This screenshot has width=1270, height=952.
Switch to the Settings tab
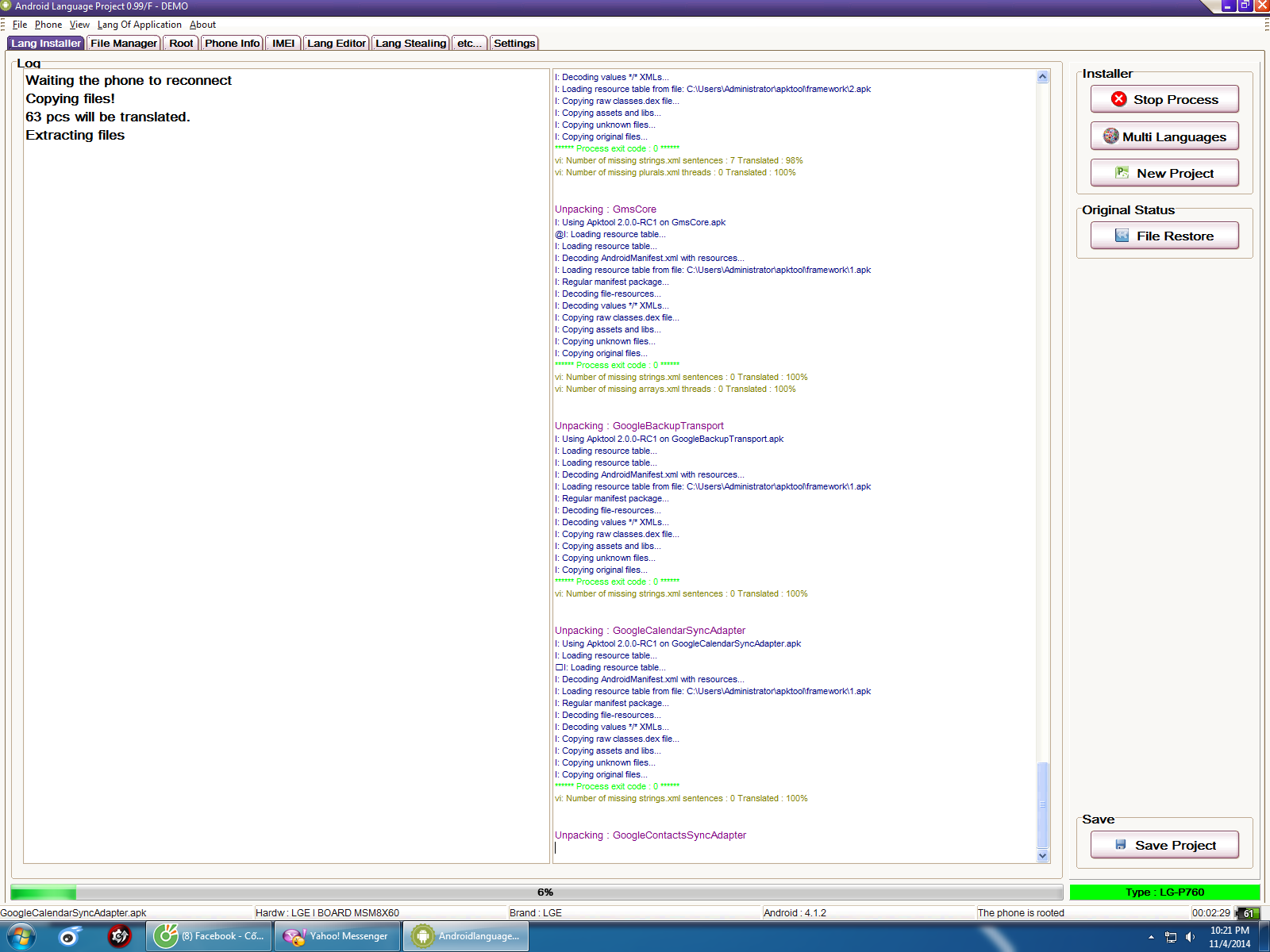point(514,43)
